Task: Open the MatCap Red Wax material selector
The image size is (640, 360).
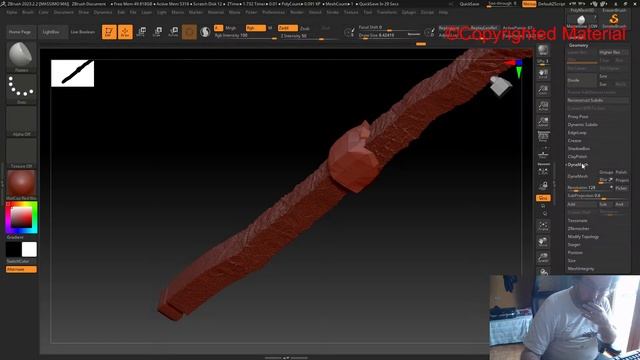Action: click(x=21, y=184)
